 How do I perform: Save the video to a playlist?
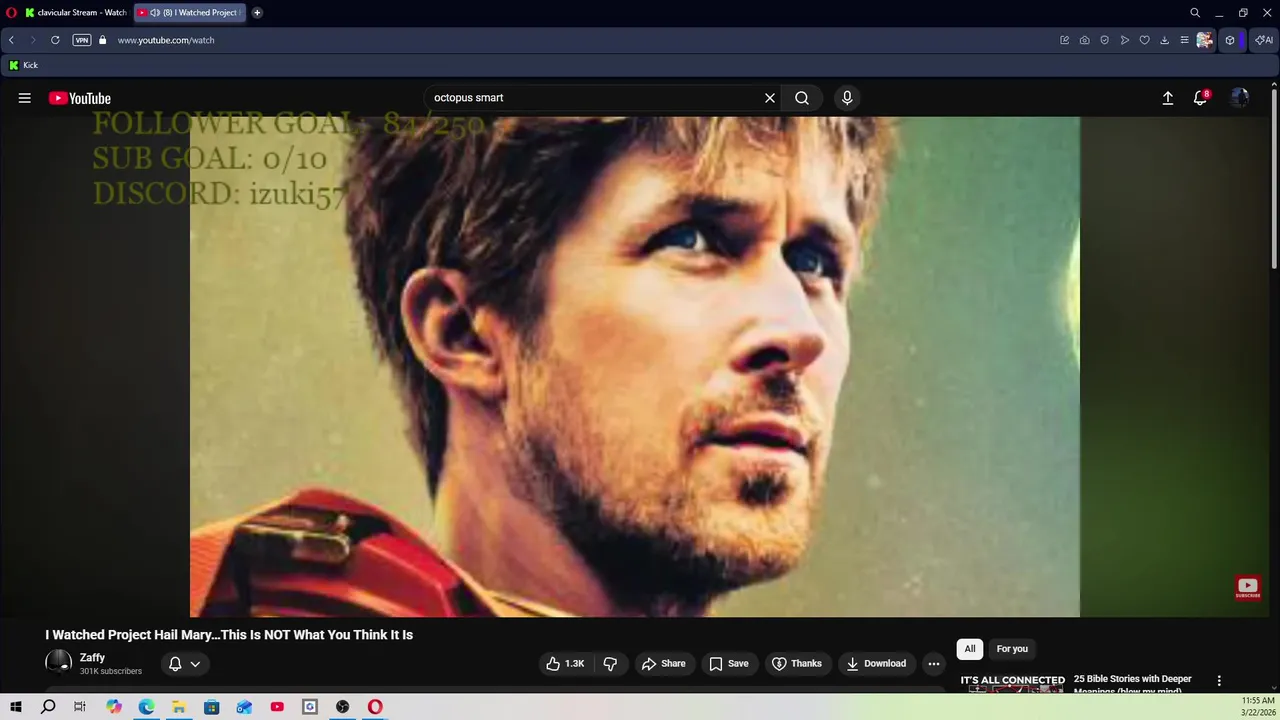click(x=729, y=663)
